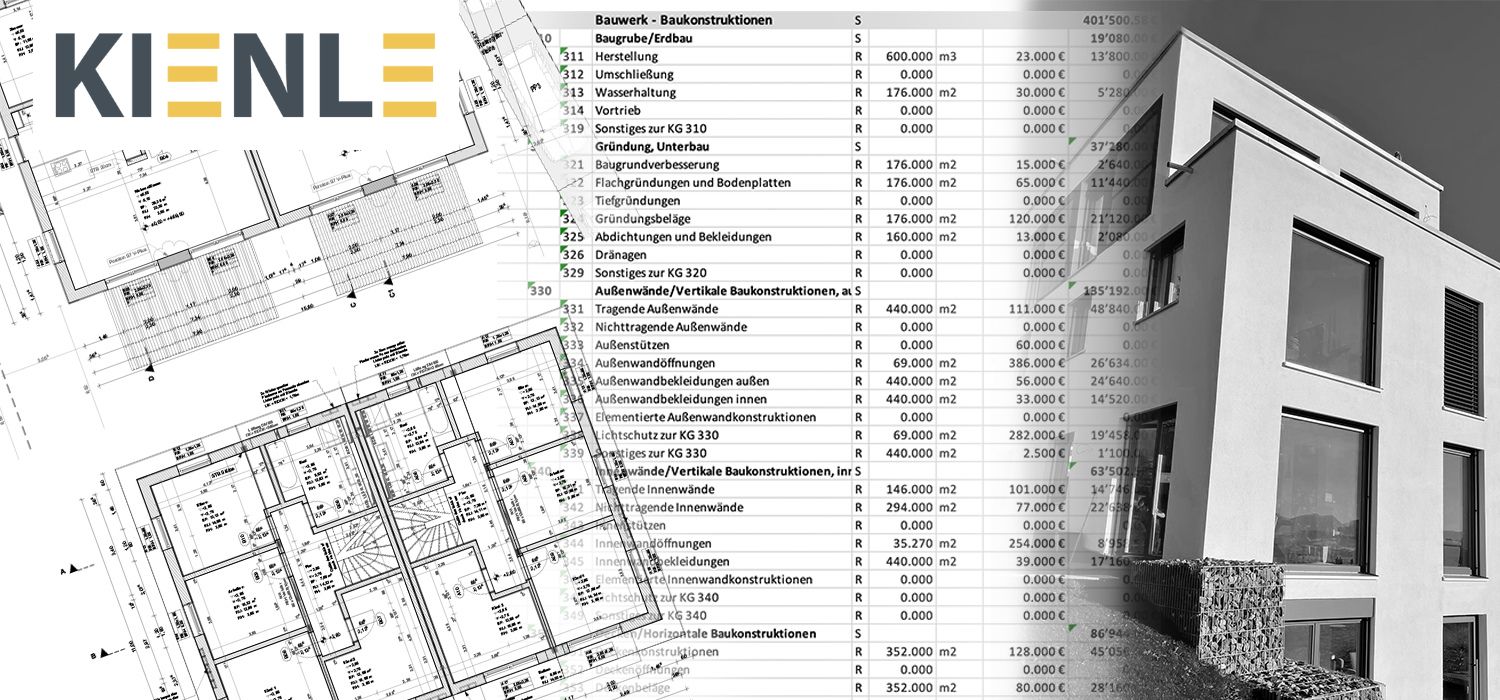Click 'Außenwandbekleidungen innen' cell
Viewport: 1500px width, 700px height.
pyautogui.click(x=679, y=399)
